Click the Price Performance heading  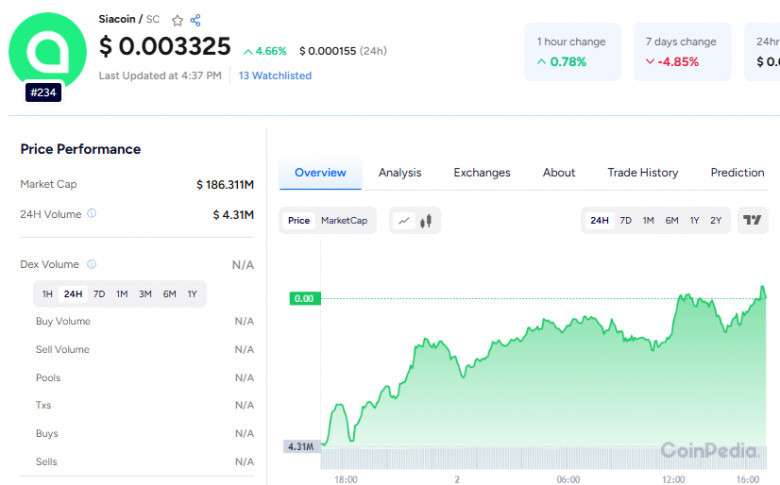81,149
